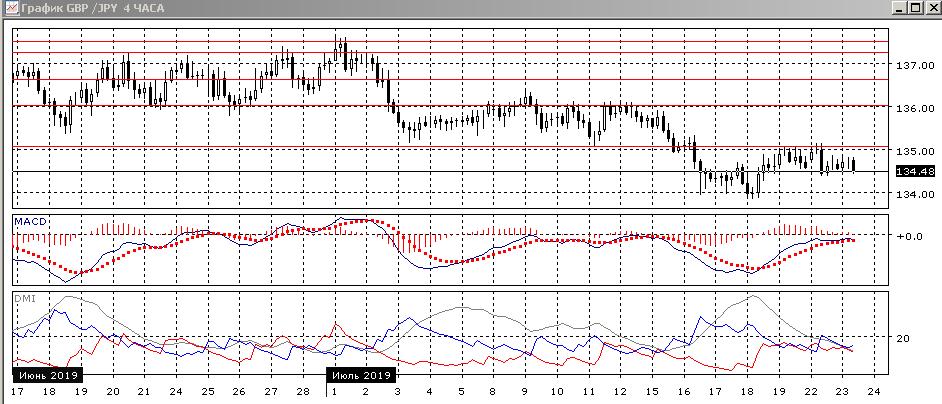
Task: Click the Июль 2019 month marker
Action: [361, 376]
